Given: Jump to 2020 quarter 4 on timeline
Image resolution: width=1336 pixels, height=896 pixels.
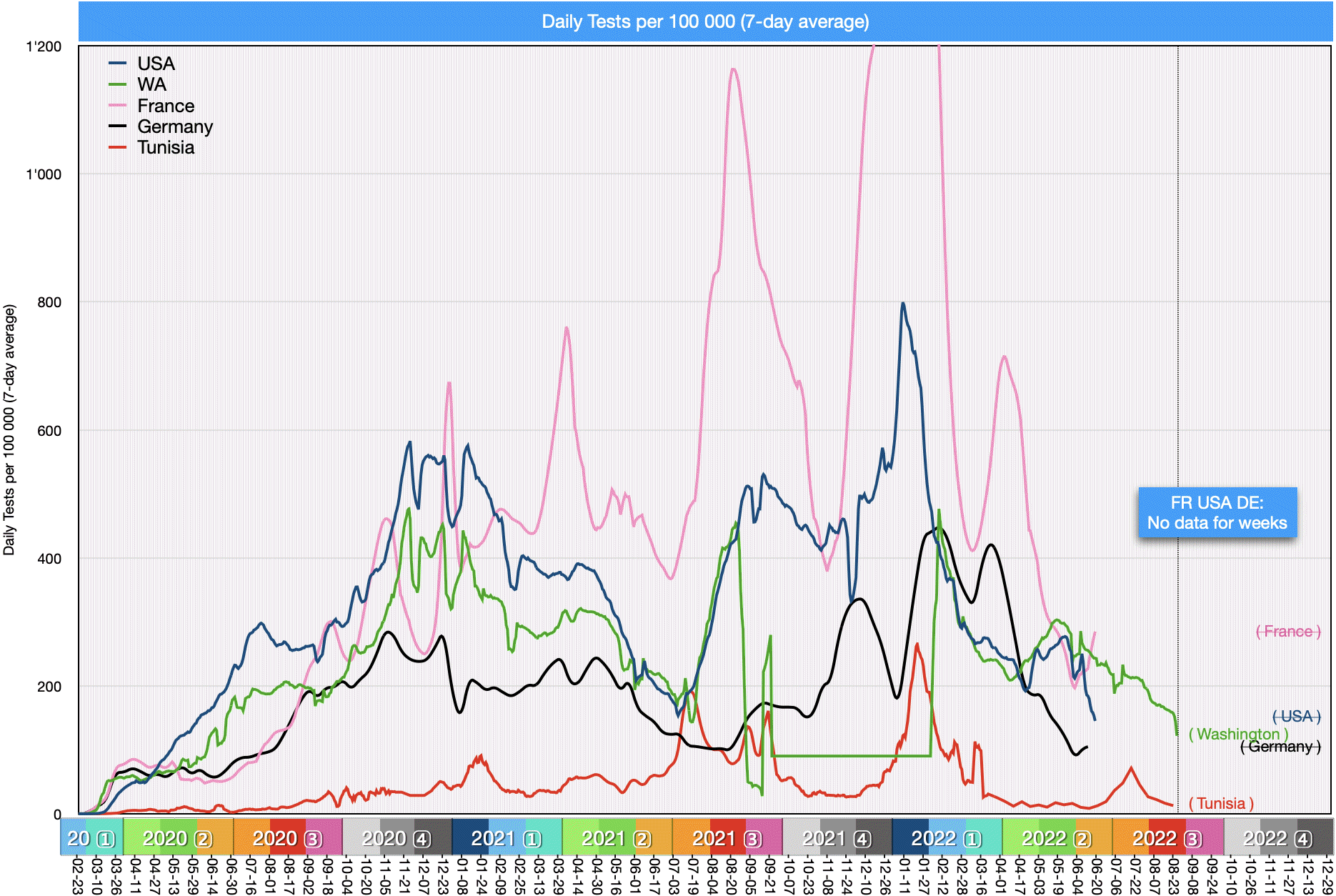Looking at the screenshot, I should coord(397,837).
